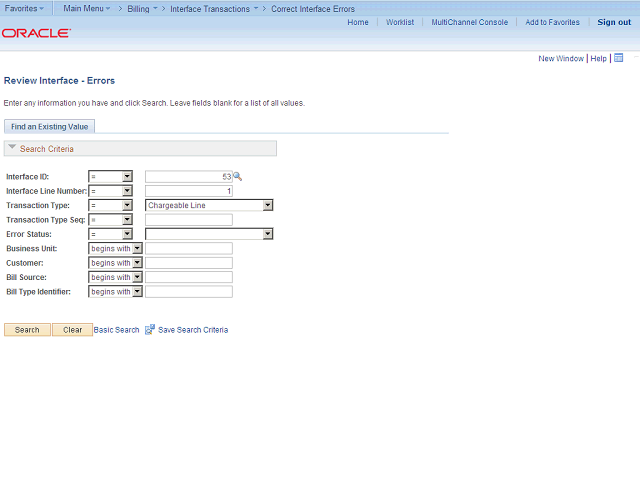Click the Search button
This screenshot has width=640, height=480.
[x=27, y=330]
